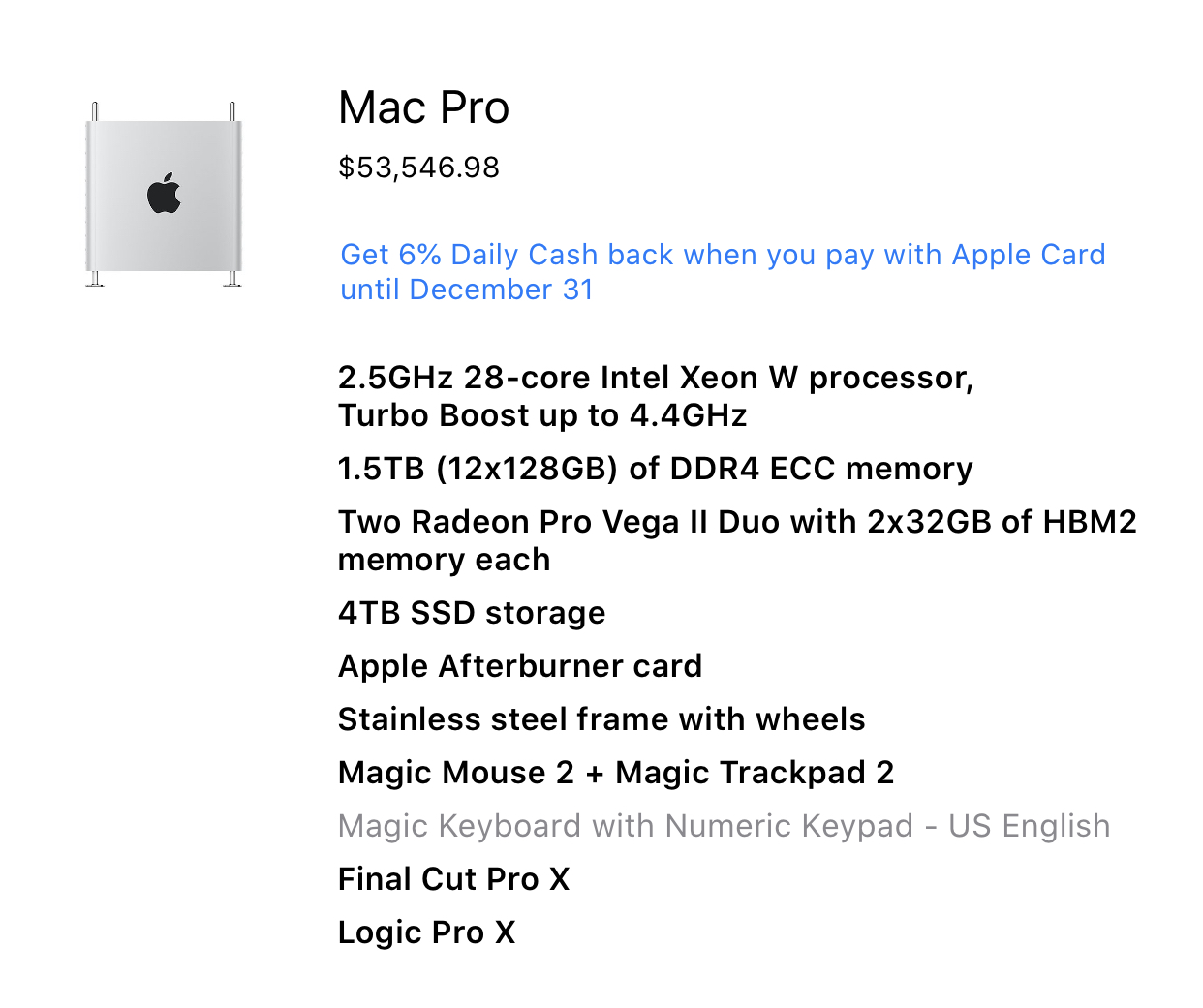The image size is (1203, 1008).
Task: Select the 1.5TB DDR4 ECC memory line
Action: 656,469
